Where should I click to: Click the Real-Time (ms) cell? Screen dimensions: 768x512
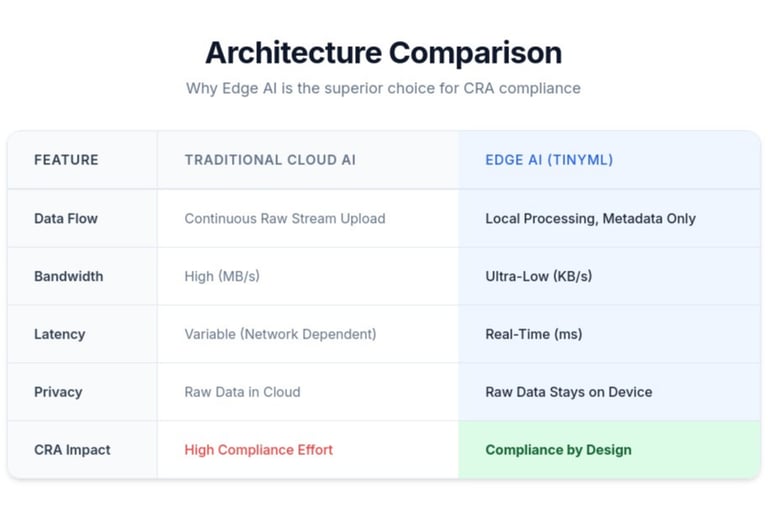click(x=533, y=334)
